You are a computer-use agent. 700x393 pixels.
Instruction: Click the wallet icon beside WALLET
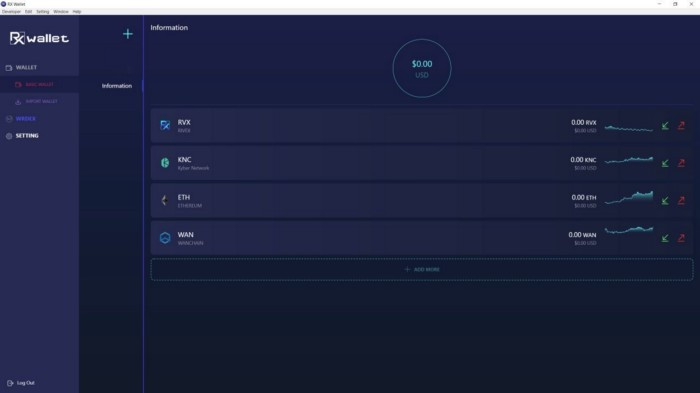9,68
